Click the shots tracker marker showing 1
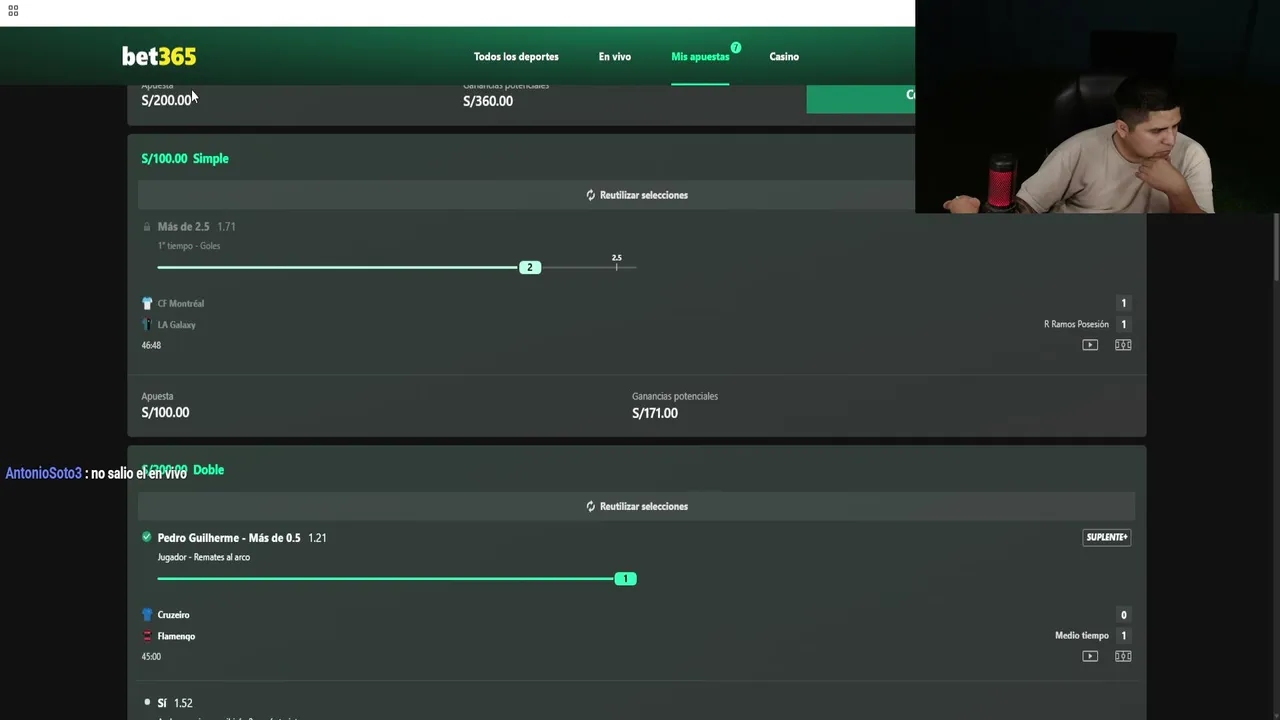Screen dimensions: 1280x720 [x=625, y=579]
